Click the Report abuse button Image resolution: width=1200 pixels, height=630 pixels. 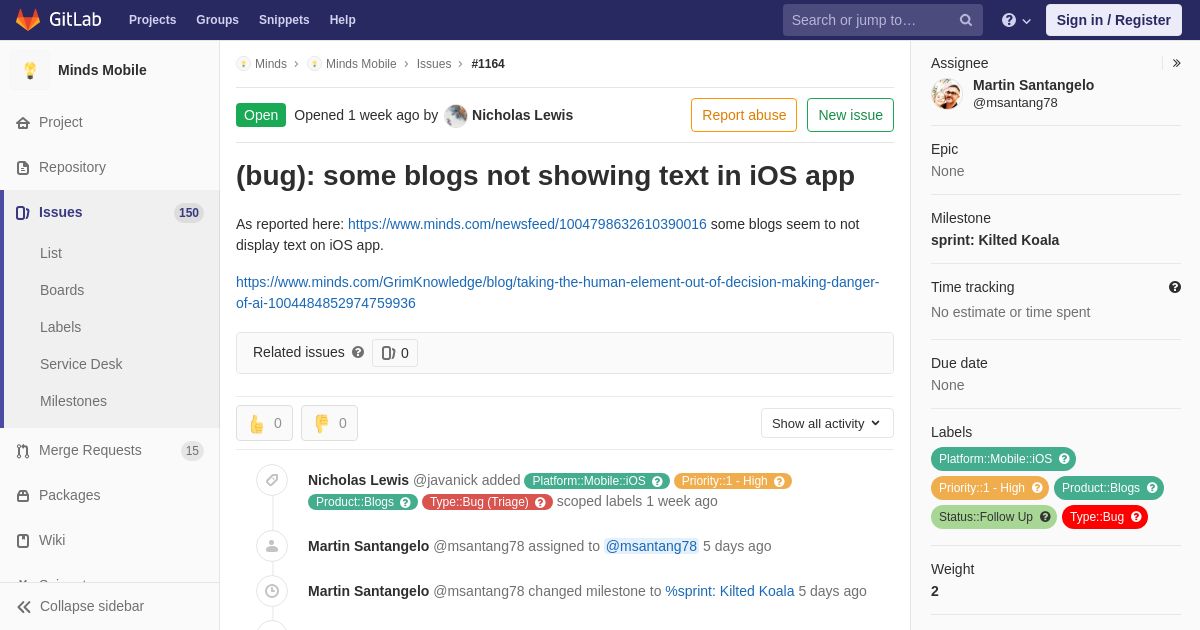[744, 115]
